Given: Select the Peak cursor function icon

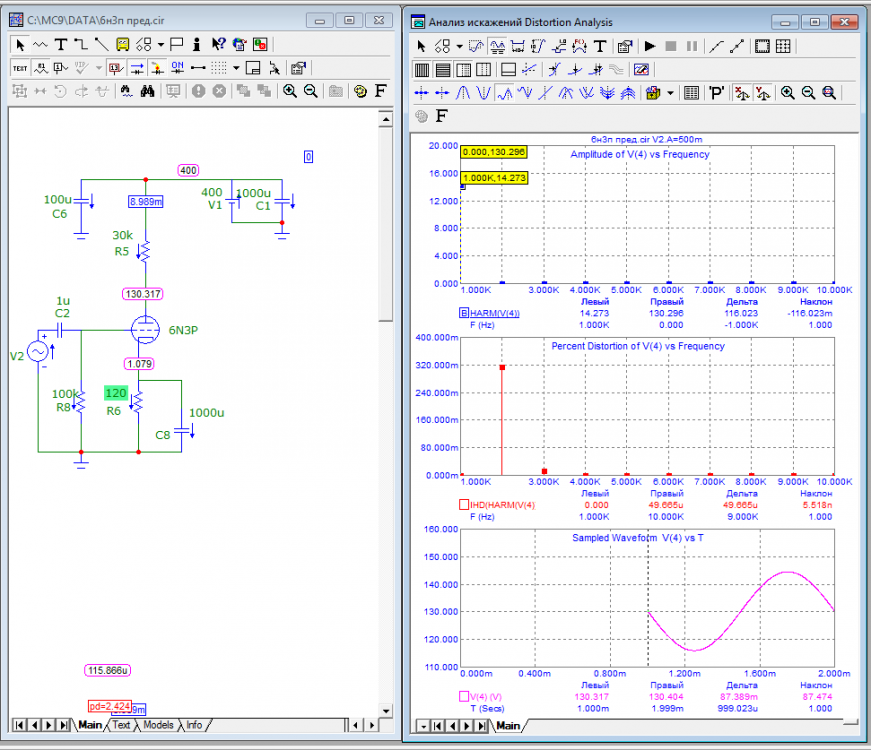Looking at the screenshot, I should coord(463,93).
